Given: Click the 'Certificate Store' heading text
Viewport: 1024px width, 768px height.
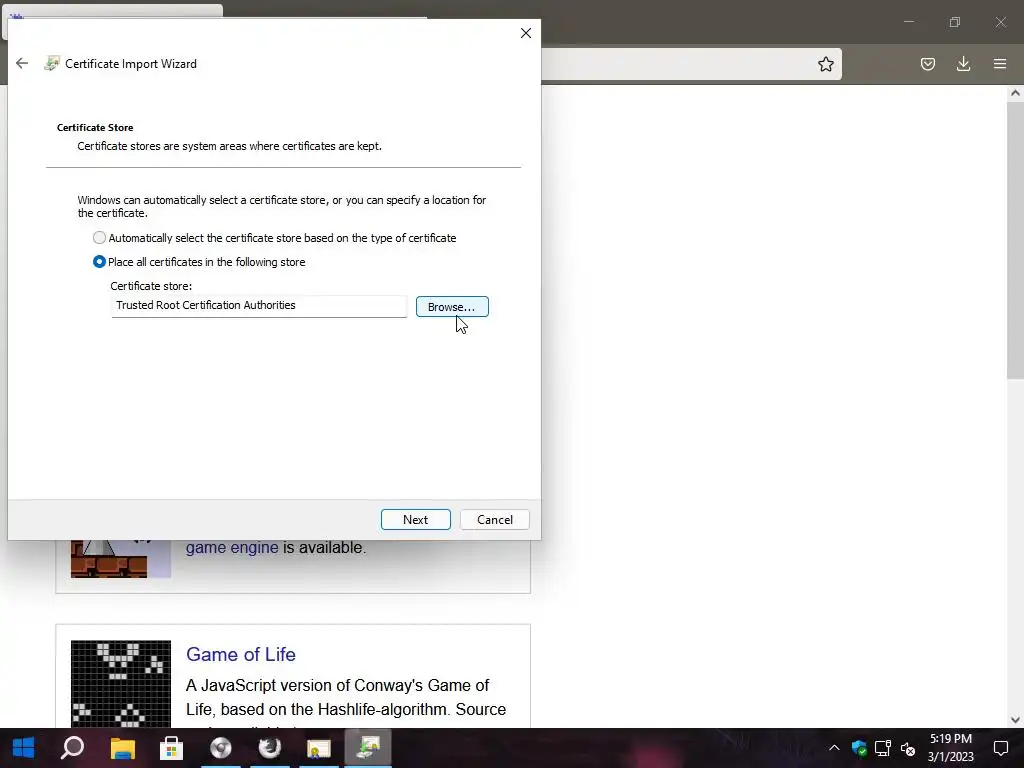Looking at the screenshot, I should tap(95, 127).
